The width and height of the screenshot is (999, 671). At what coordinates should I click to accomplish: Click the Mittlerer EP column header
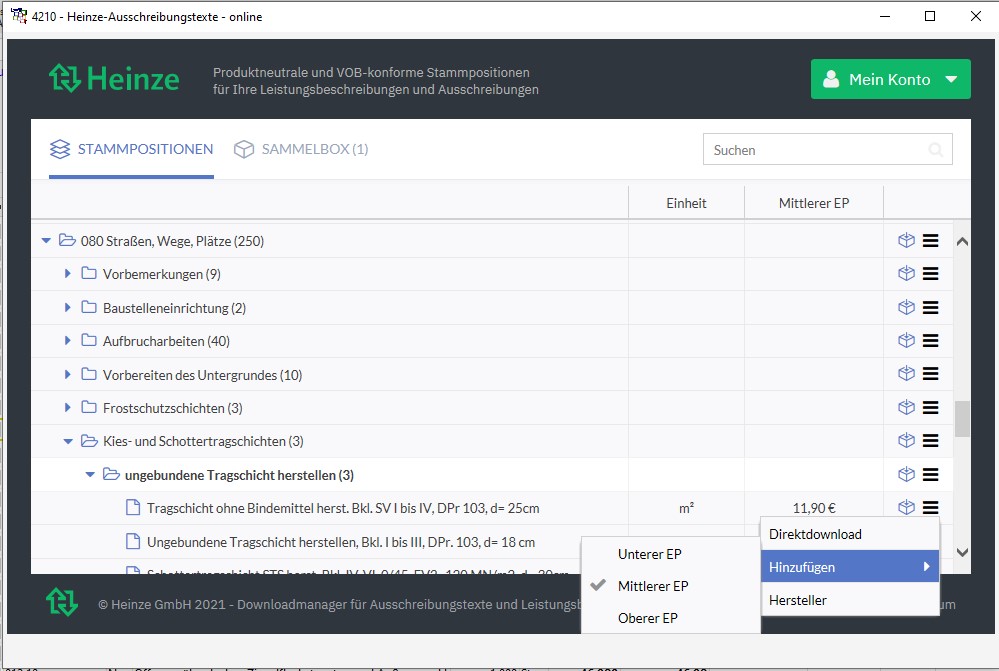tap(814, 203)
